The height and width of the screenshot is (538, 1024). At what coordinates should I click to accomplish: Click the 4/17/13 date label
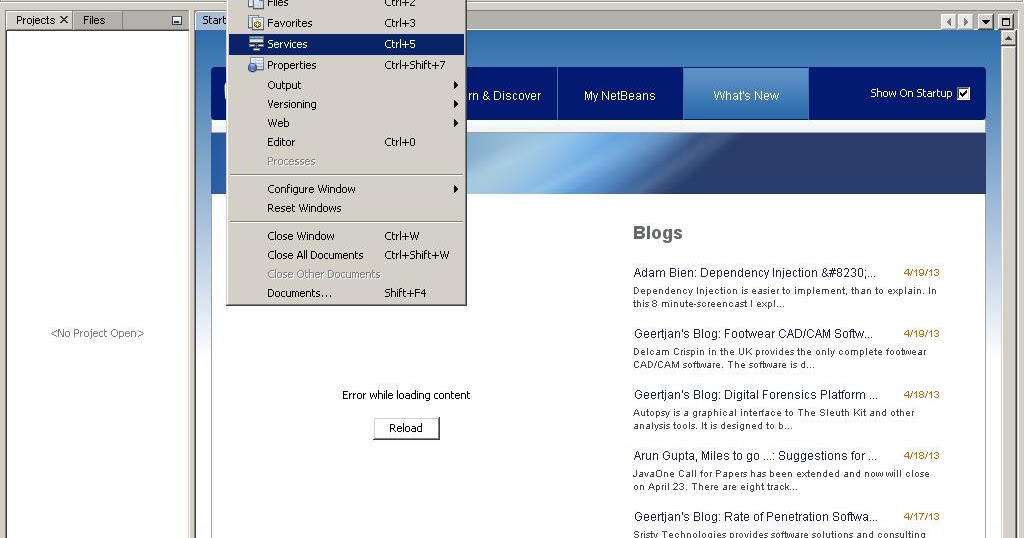point(921,516)
